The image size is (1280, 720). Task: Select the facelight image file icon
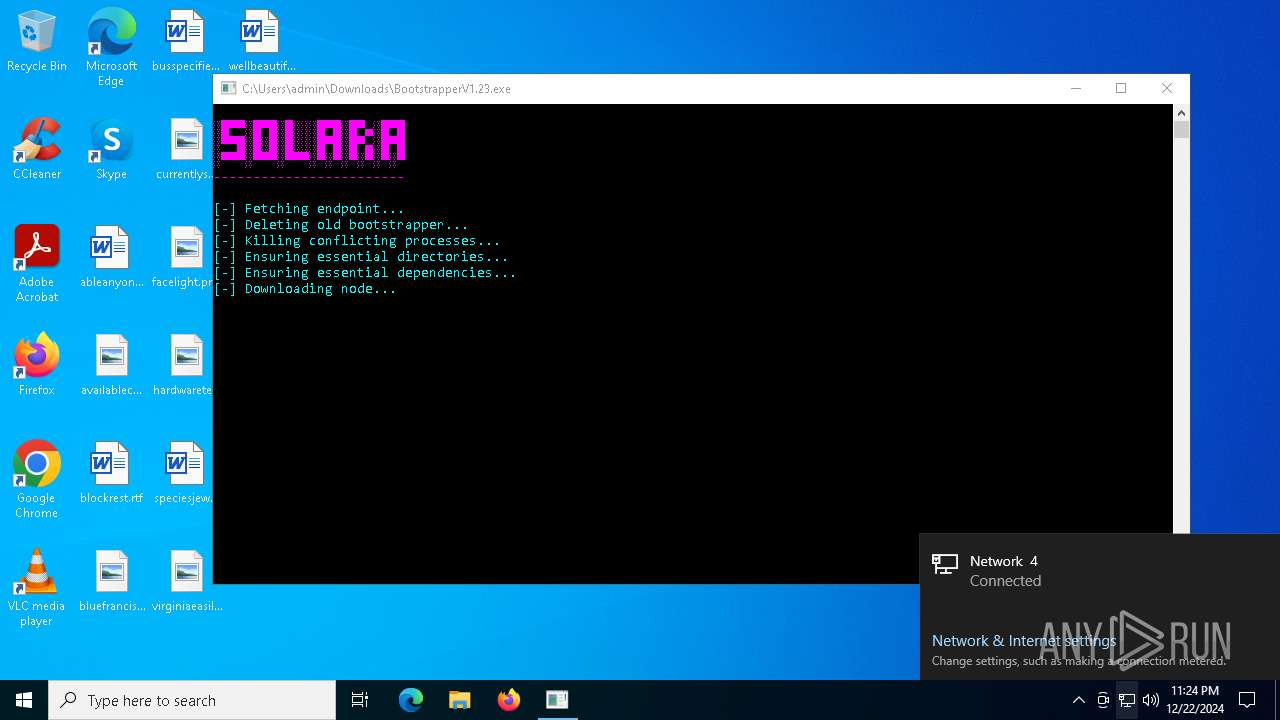click(x=185, y=258)
